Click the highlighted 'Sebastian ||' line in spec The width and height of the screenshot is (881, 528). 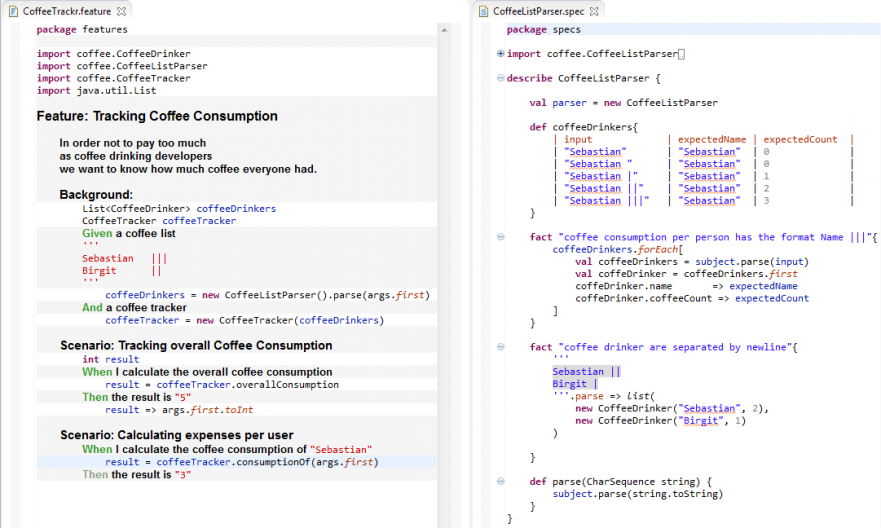click(587, 372)
